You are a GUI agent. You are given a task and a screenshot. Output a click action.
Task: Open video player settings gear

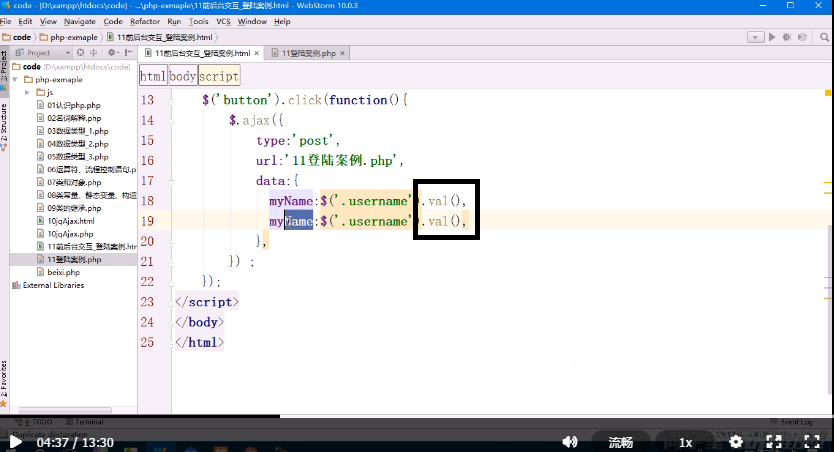(x=736, y=442)
